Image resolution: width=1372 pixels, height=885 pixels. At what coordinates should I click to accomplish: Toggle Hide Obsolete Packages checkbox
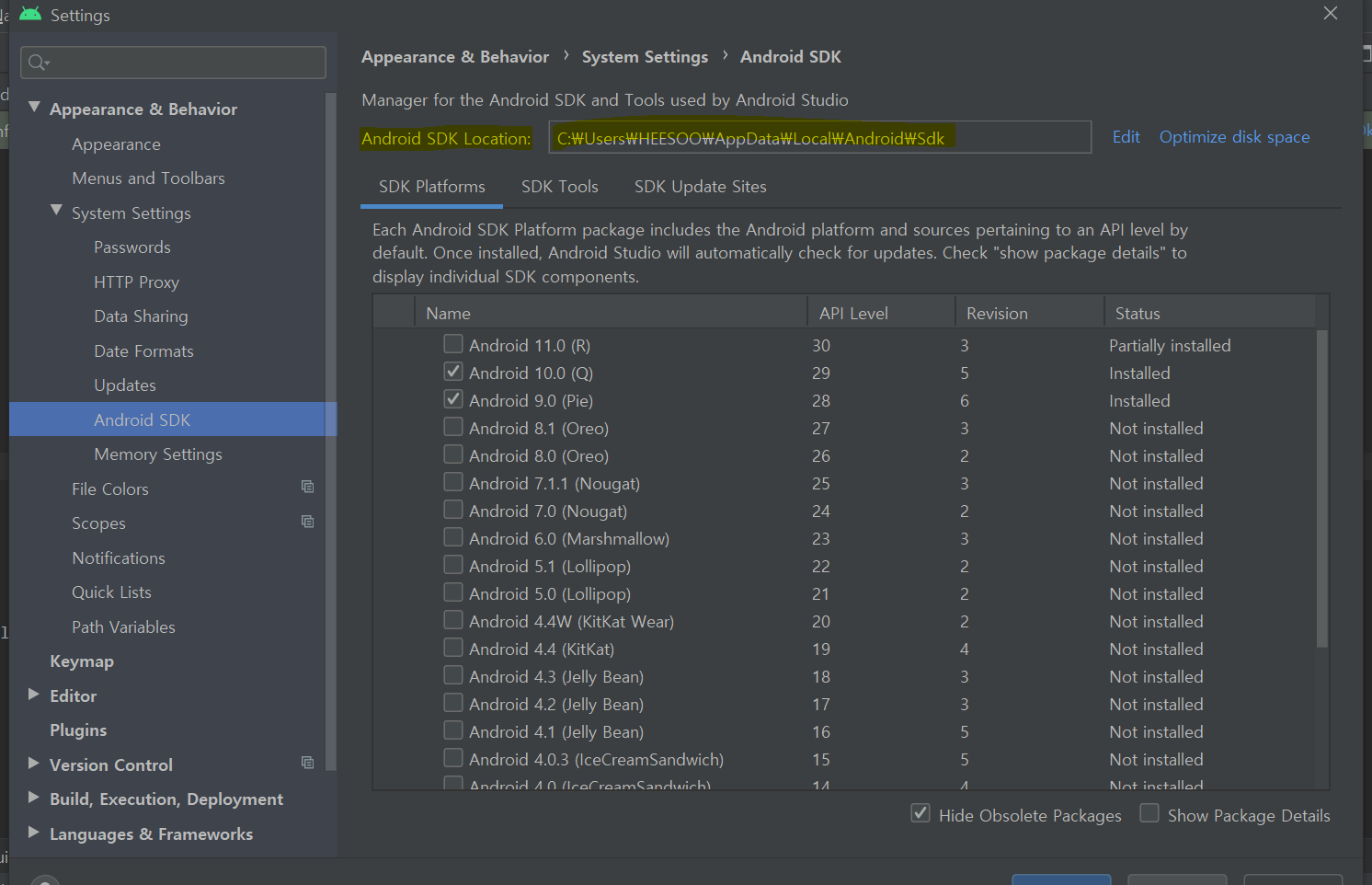pos(920,813)
